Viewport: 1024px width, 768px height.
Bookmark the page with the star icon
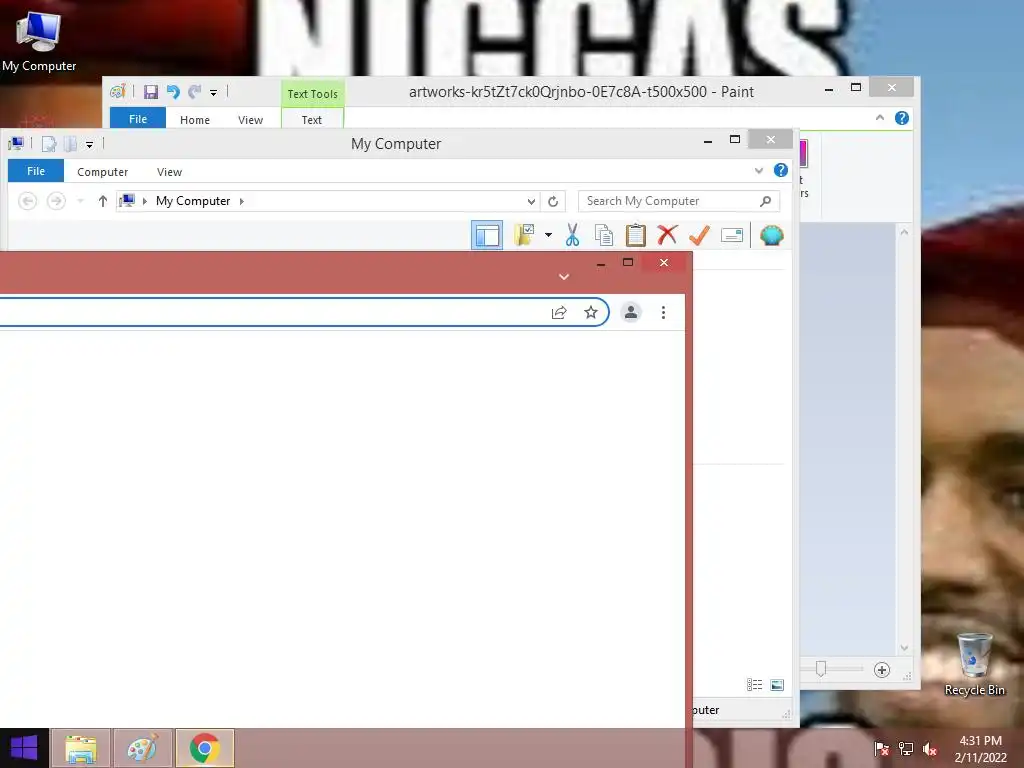coord(591,313)
